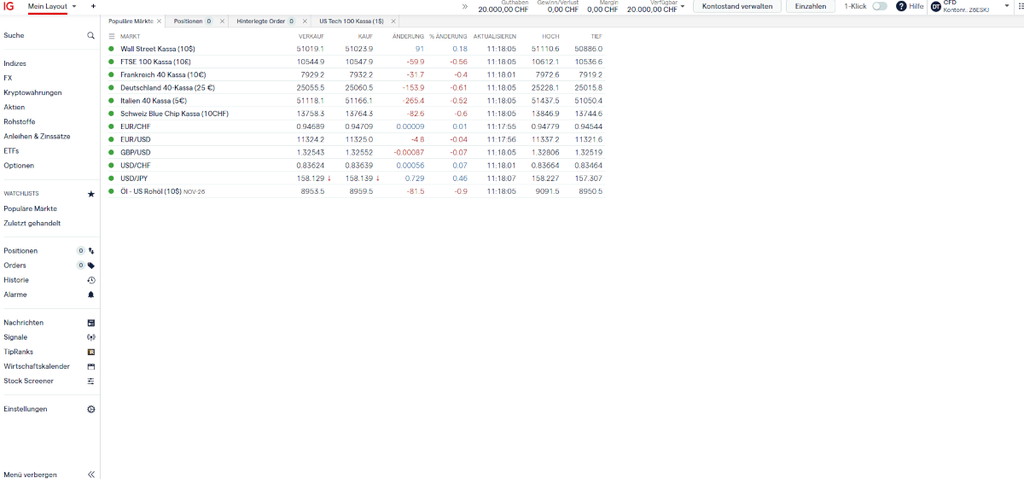Open Indizes in the sidebar
1024x479 pixels.
15,64
